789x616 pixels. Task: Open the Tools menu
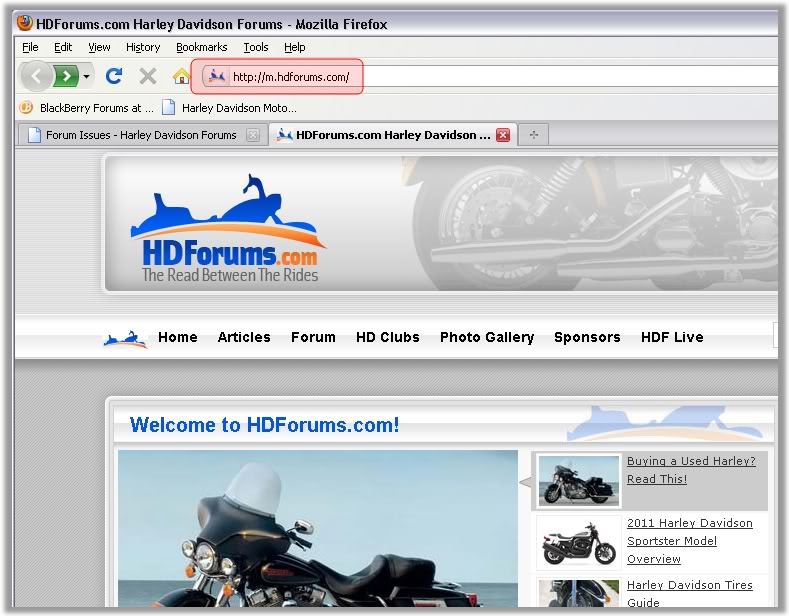click(x=256, y=47)
